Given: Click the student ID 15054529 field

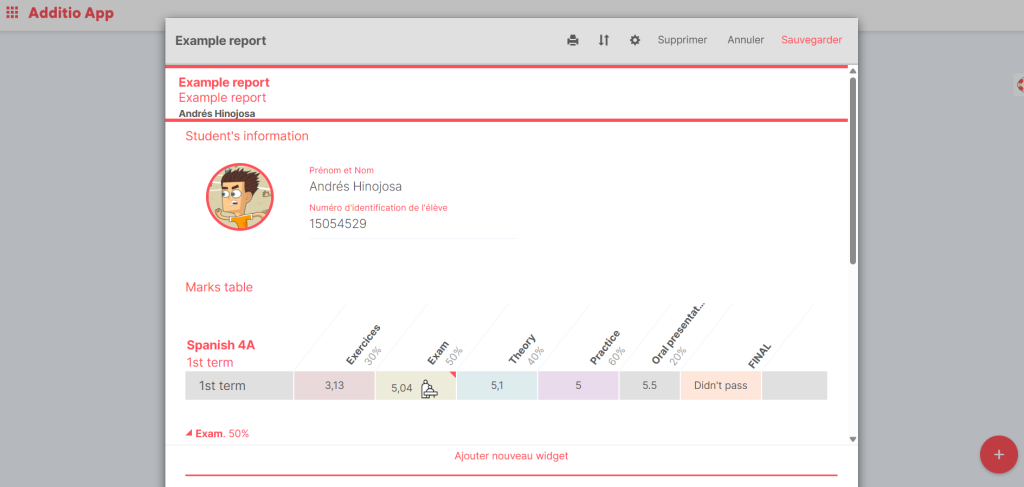Looking at the screenshot, I should pos(338,223).
